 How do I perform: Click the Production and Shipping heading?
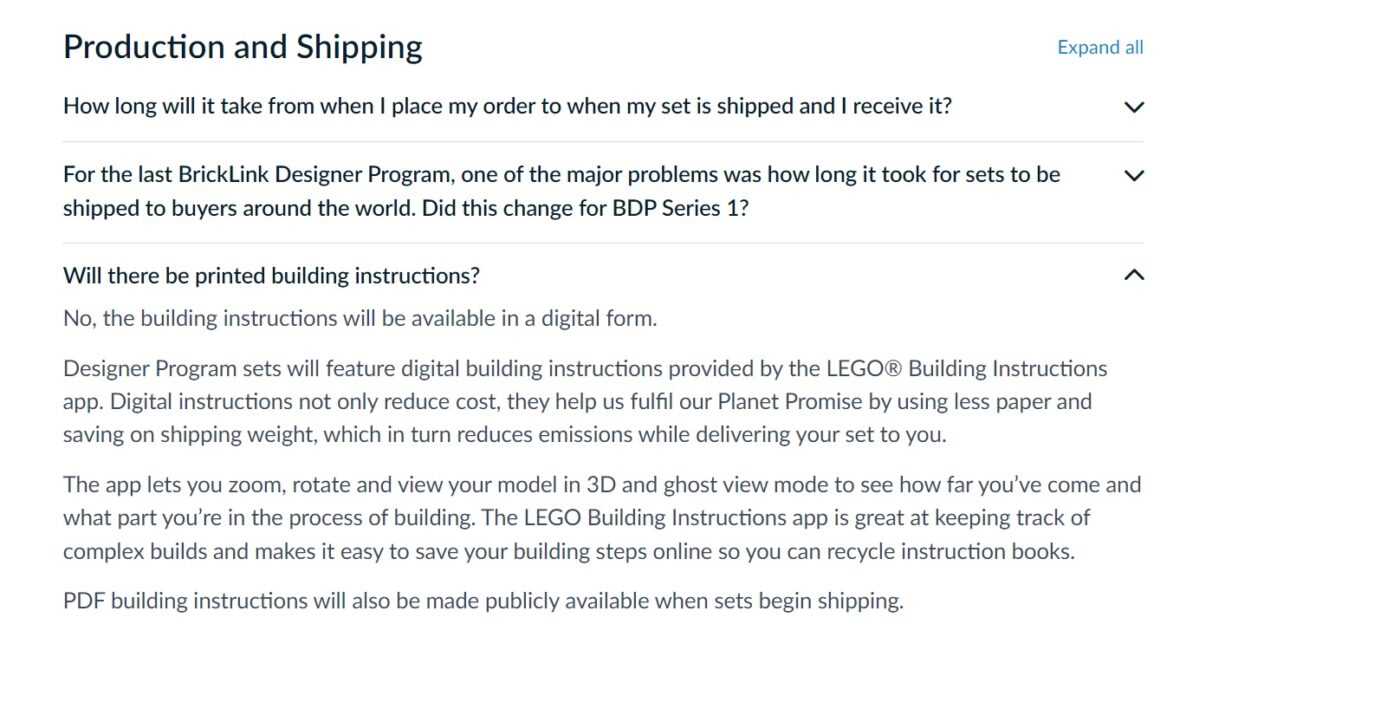tap(243, 47)
